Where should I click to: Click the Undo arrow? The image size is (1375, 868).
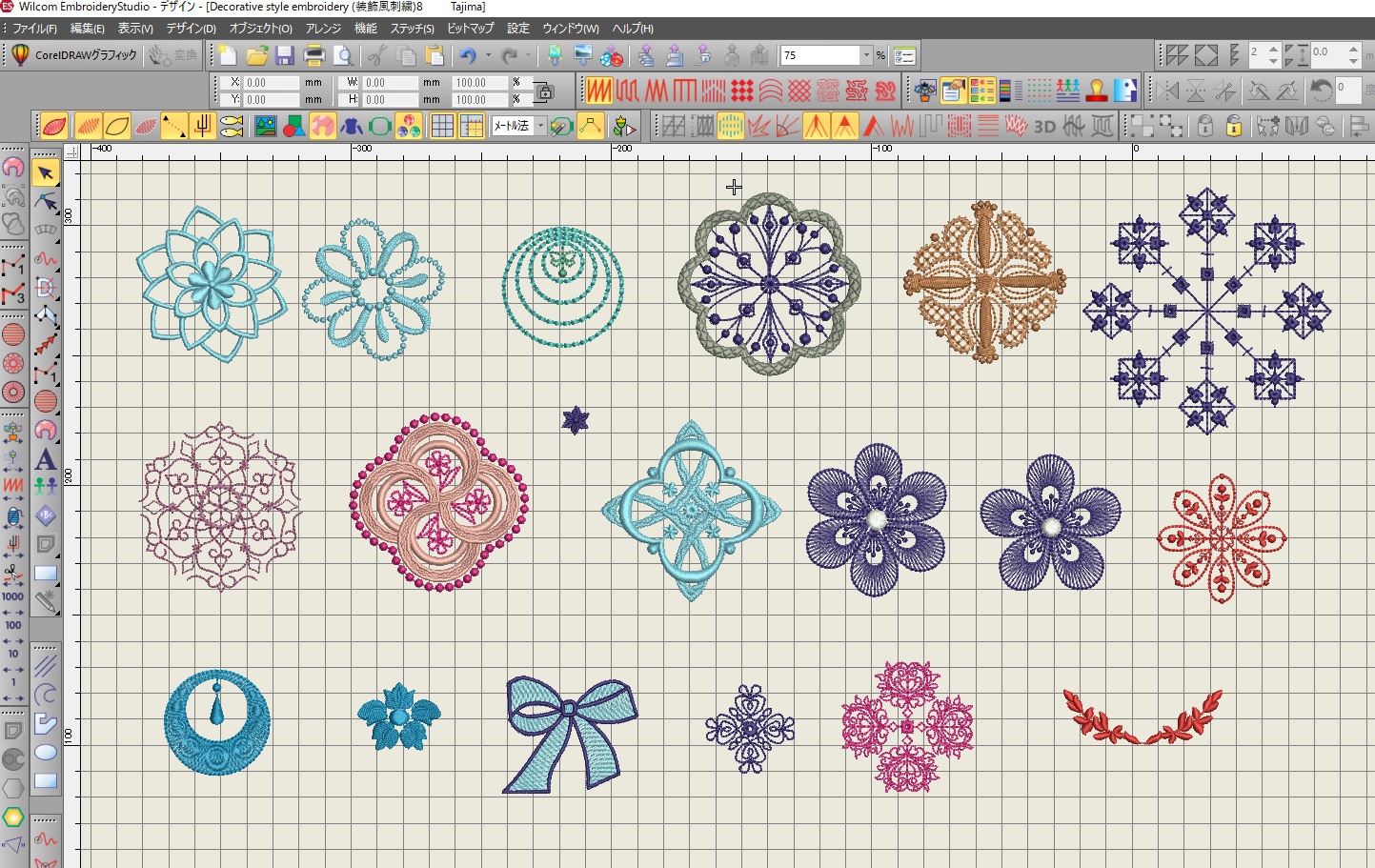click(467, 55)
